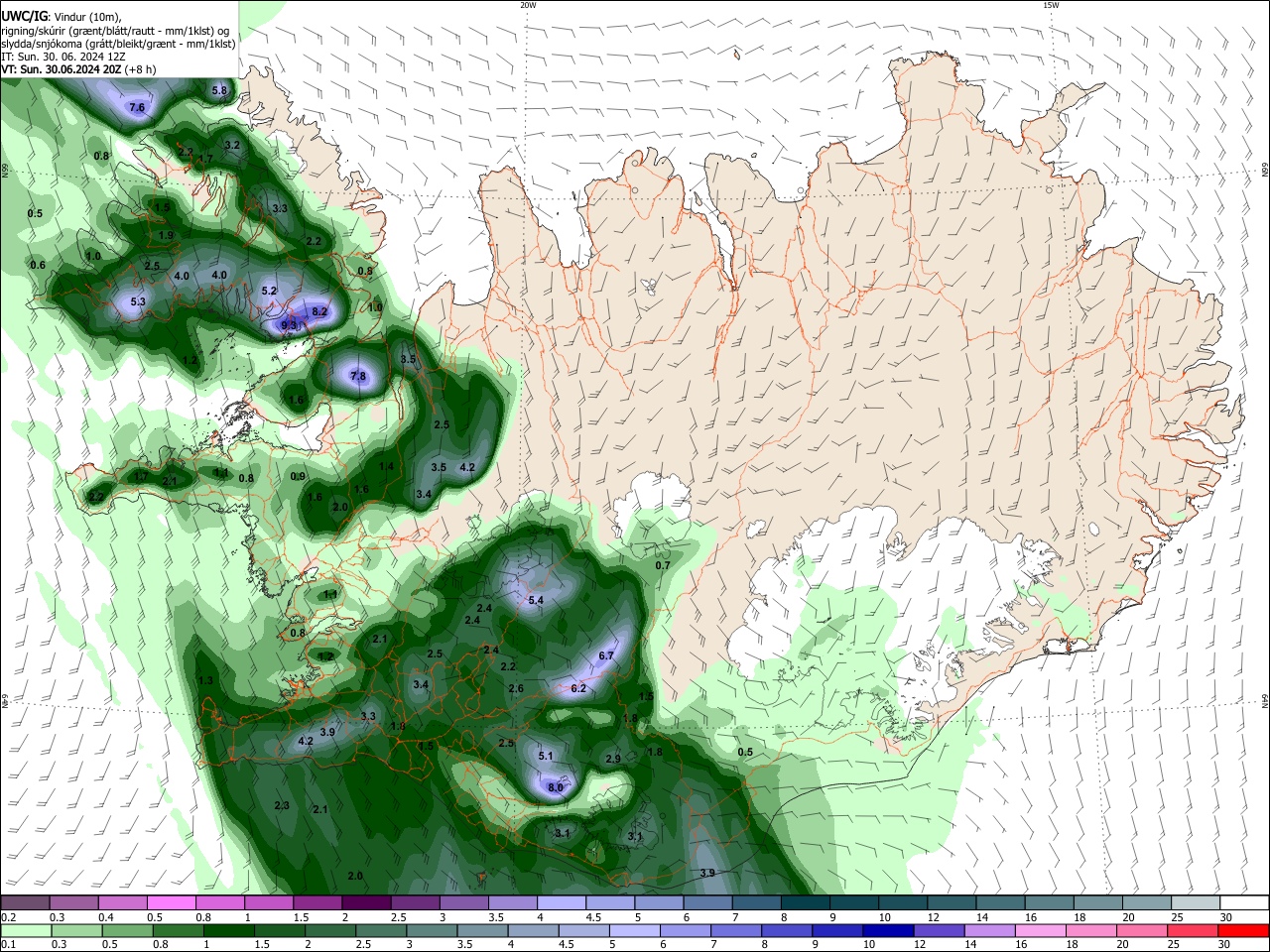
Task: Click the 6.7 precipitation value
Action: (x=607, y=656)
